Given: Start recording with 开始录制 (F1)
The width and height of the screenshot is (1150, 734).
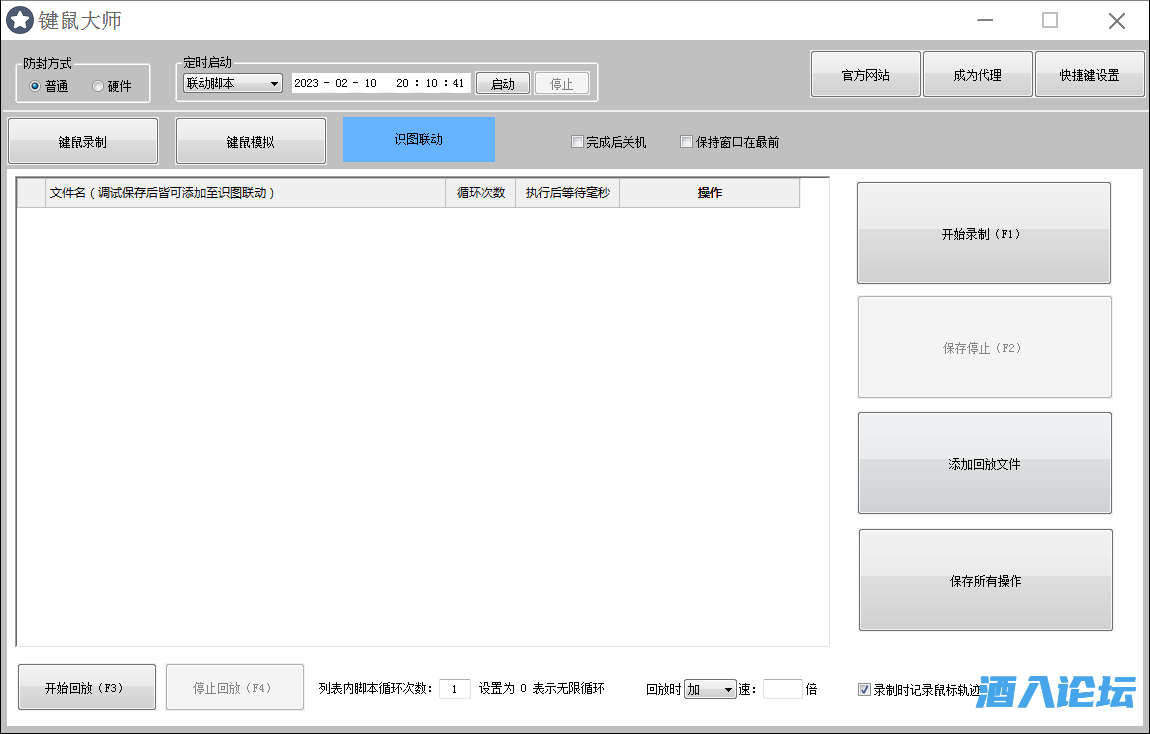Looking at the screenshot, I should (x=983, y=233).
